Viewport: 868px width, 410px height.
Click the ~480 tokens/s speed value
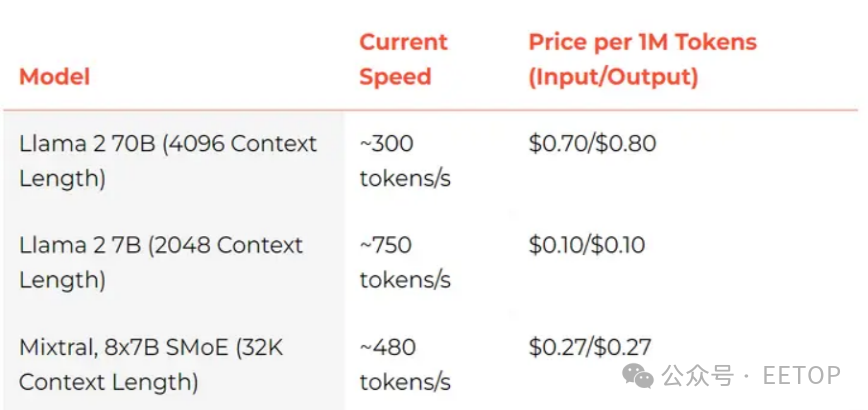coord(405,365)
